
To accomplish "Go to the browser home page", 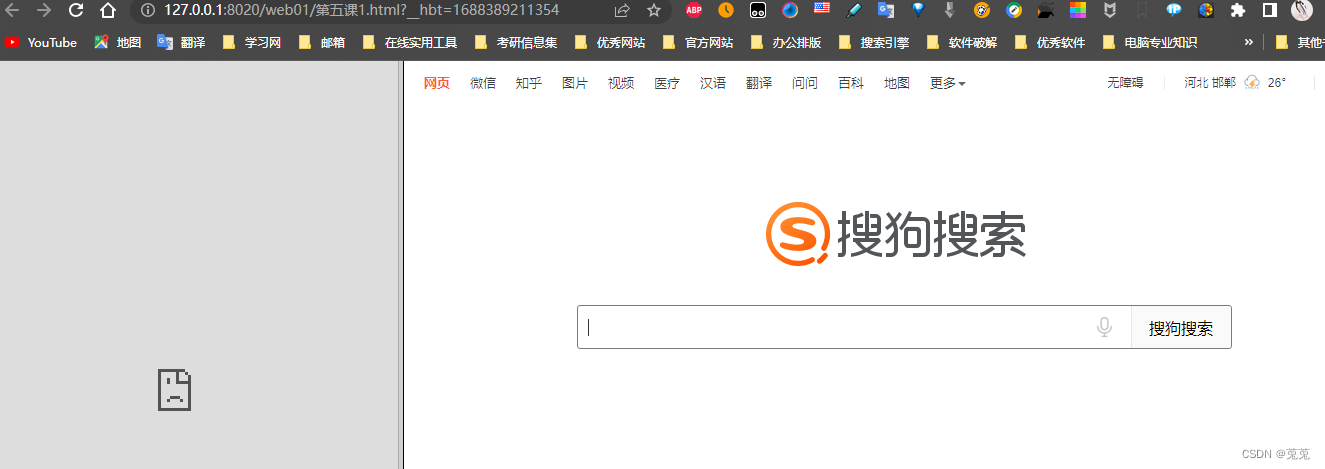I will tap(108, 10).
